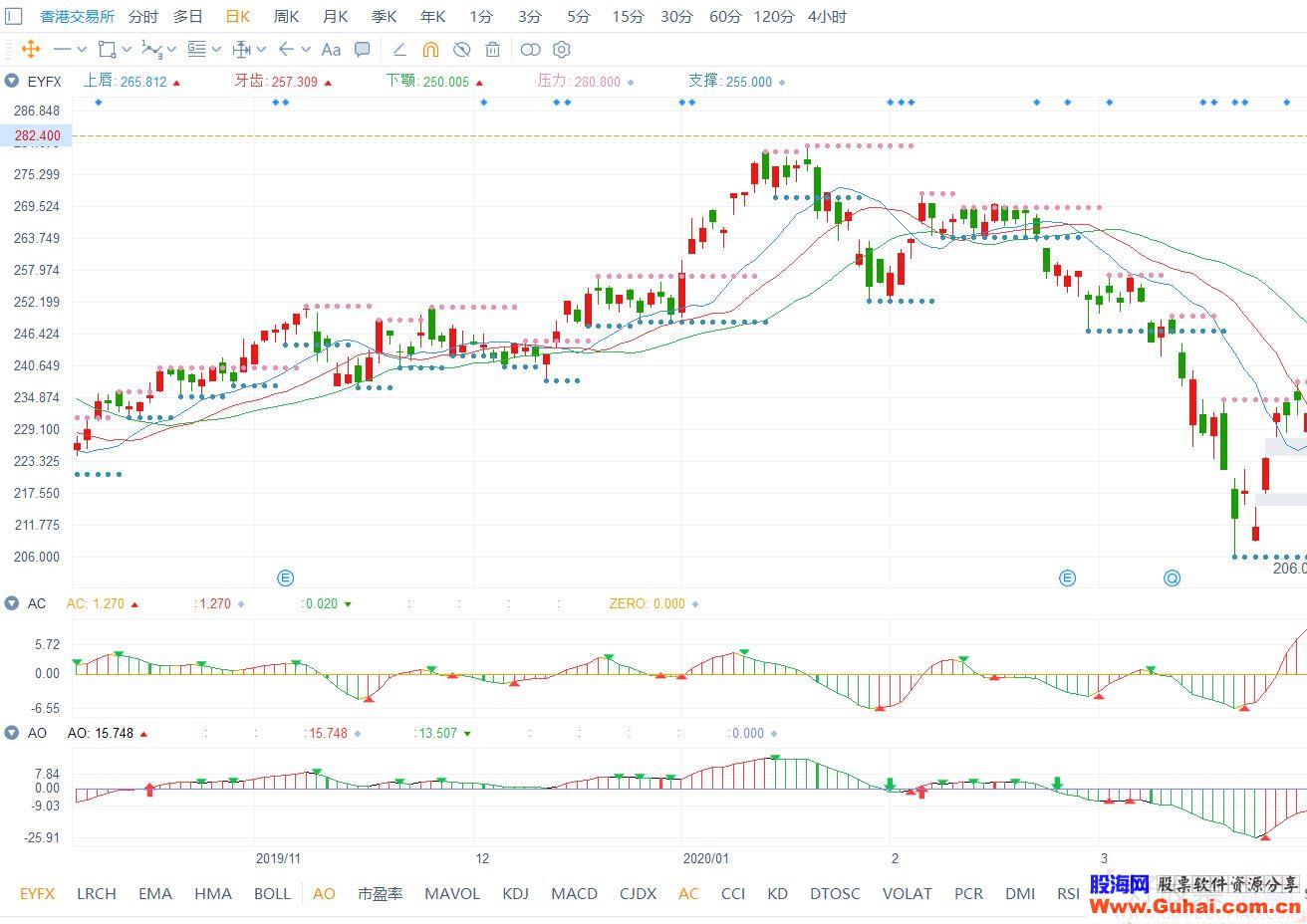Collapse the AC indicator panel

pos(11,603)
